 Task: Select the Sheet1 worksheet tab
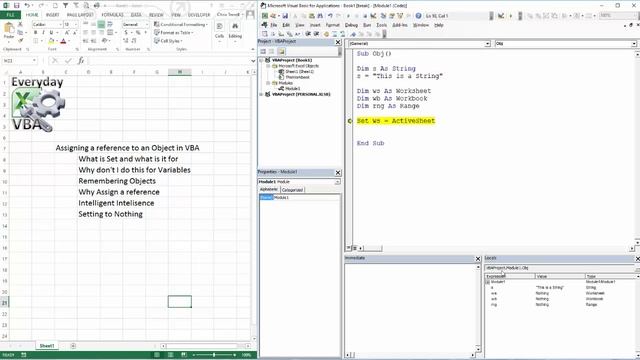click(x=47, y=346)
